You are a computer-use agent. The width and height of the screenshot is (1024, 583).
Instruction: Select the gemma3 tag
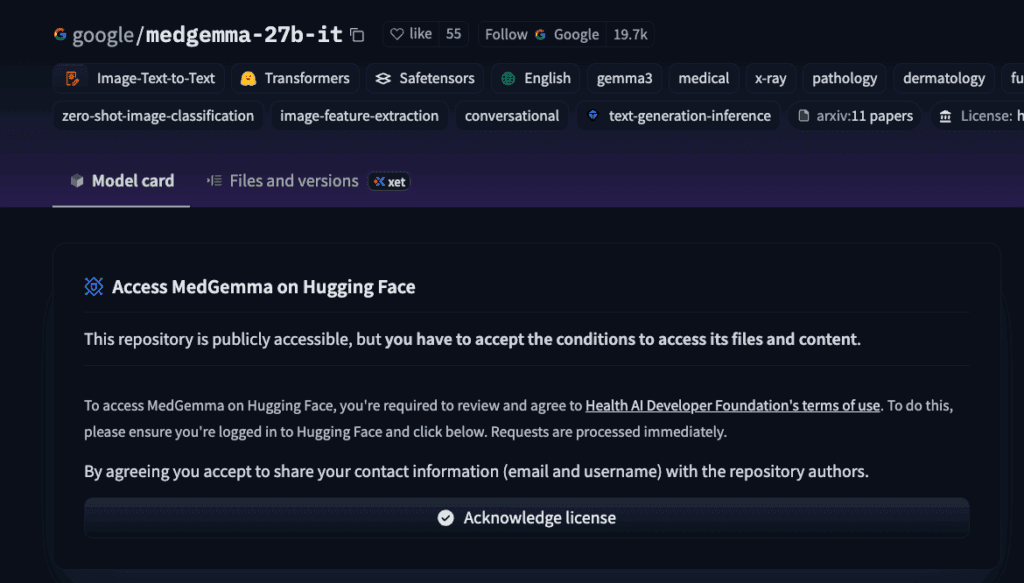[x=624, y=78]
